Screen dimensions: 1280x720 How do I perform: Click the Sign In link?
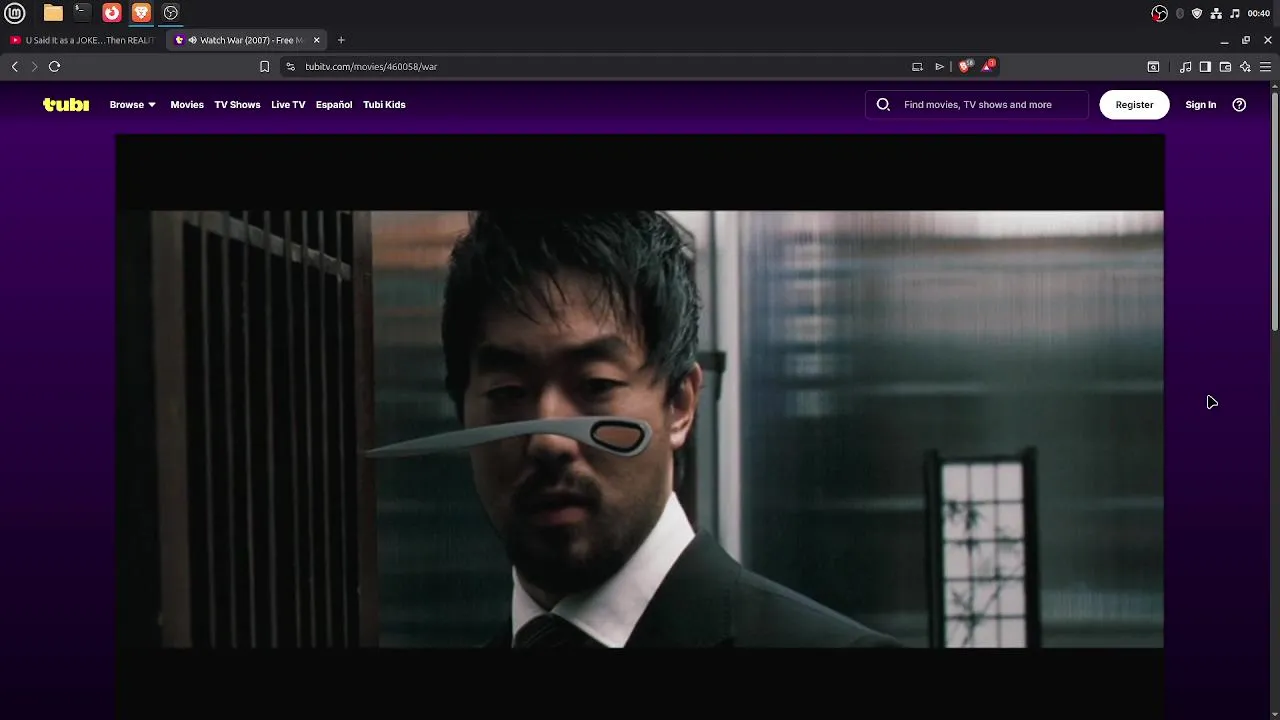click(x=1201, y=104)
